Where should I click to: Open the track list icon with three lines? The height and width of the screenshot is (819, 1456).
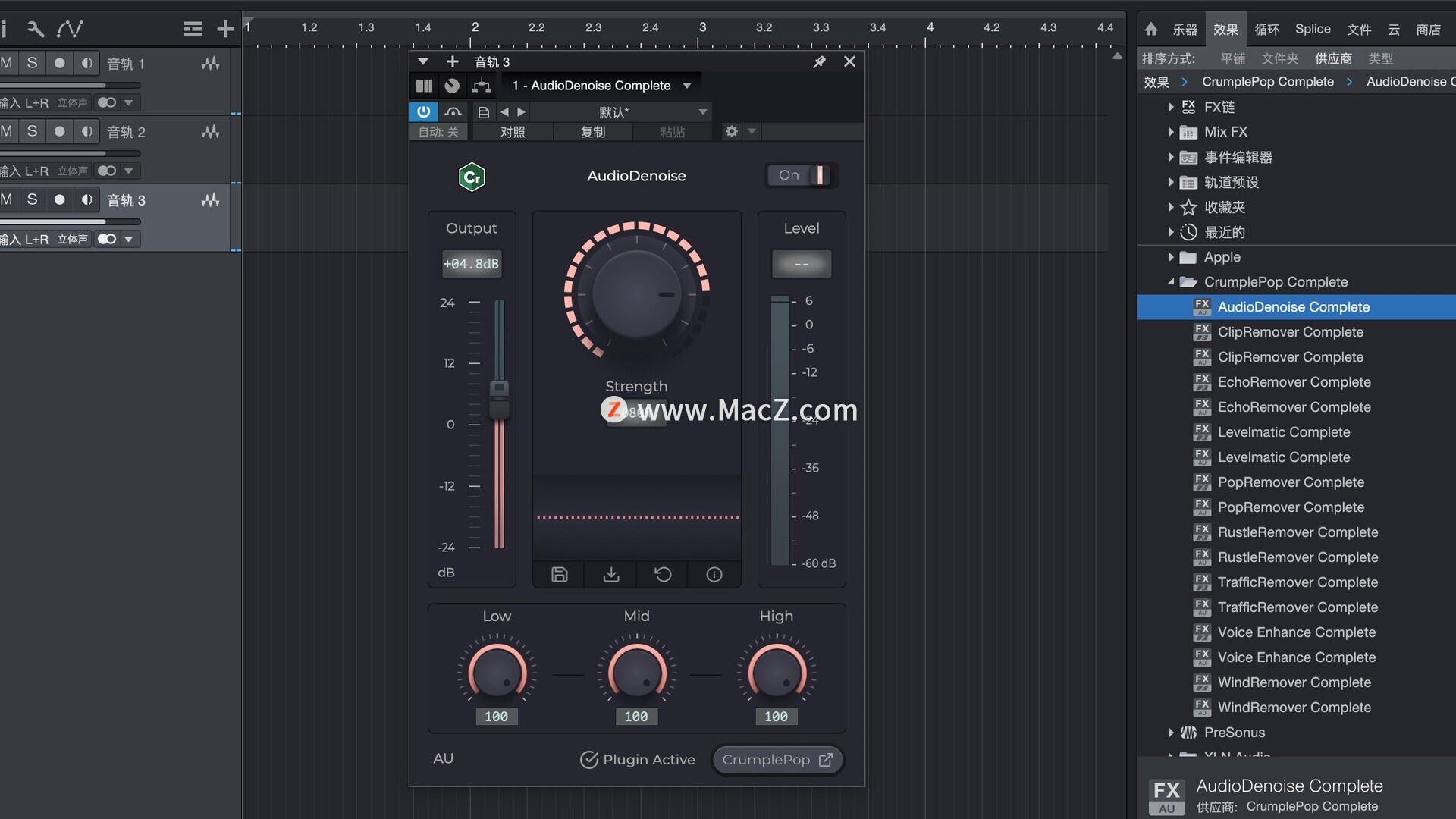pos(193,29)
